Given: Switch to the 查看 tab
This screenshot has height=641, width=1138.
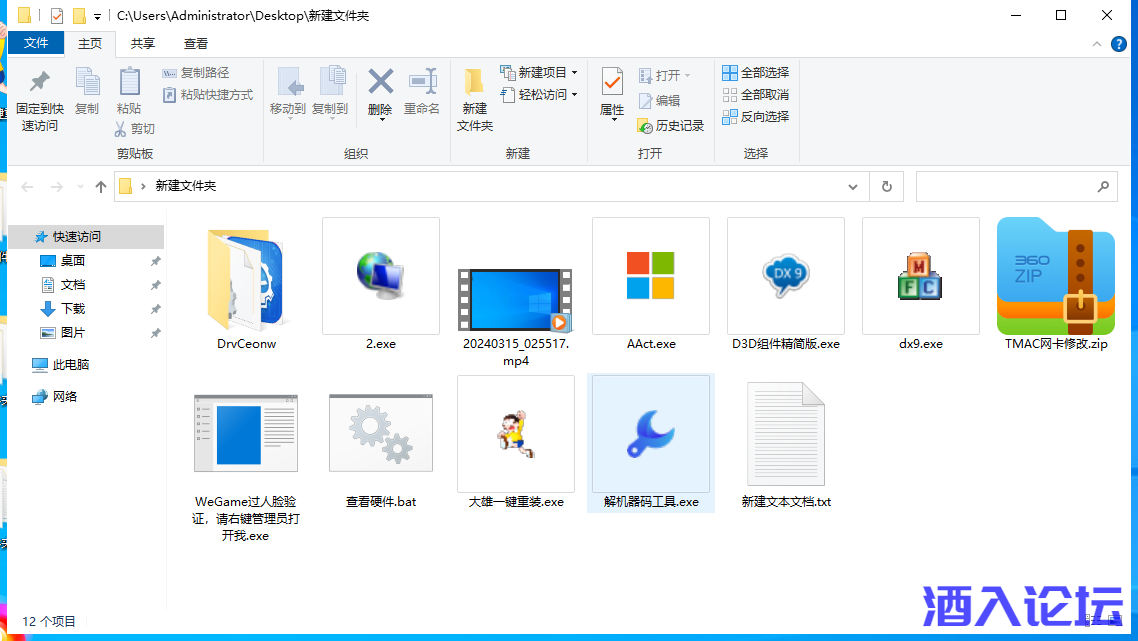Looking at the screenshot, I should 195,44.
